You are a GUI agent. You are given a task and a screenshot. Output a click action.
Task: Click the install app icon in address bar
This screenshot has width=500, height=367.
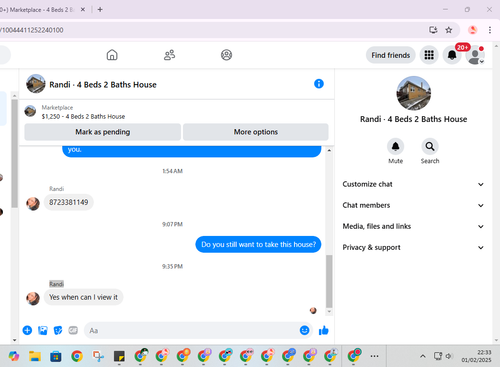[433, 30]
